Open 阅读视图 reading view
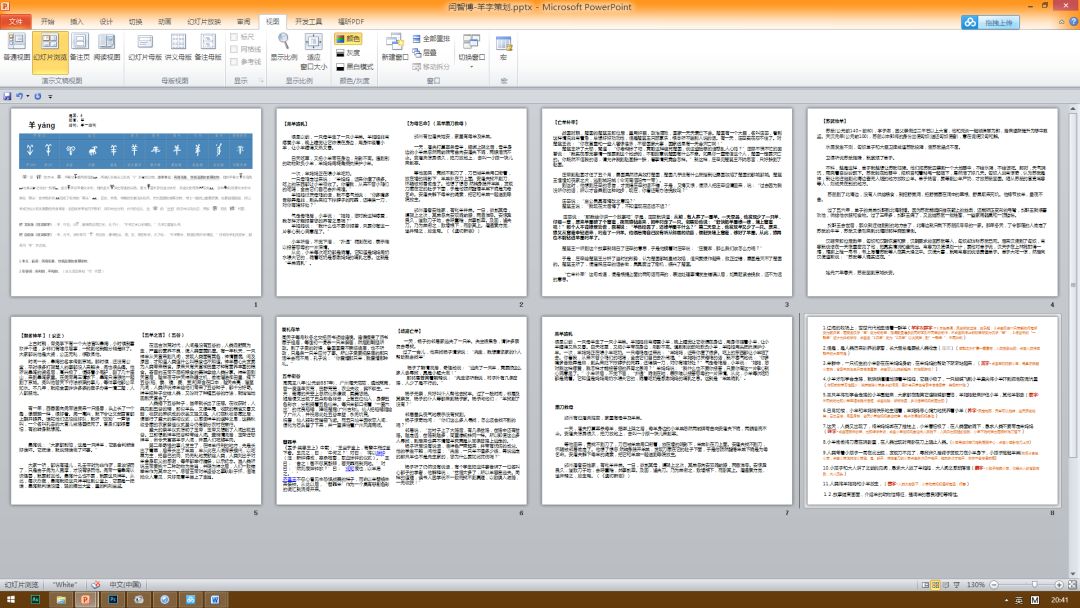Image resolution: width=1080 pixels, height=608 pixels. [107, 47]
